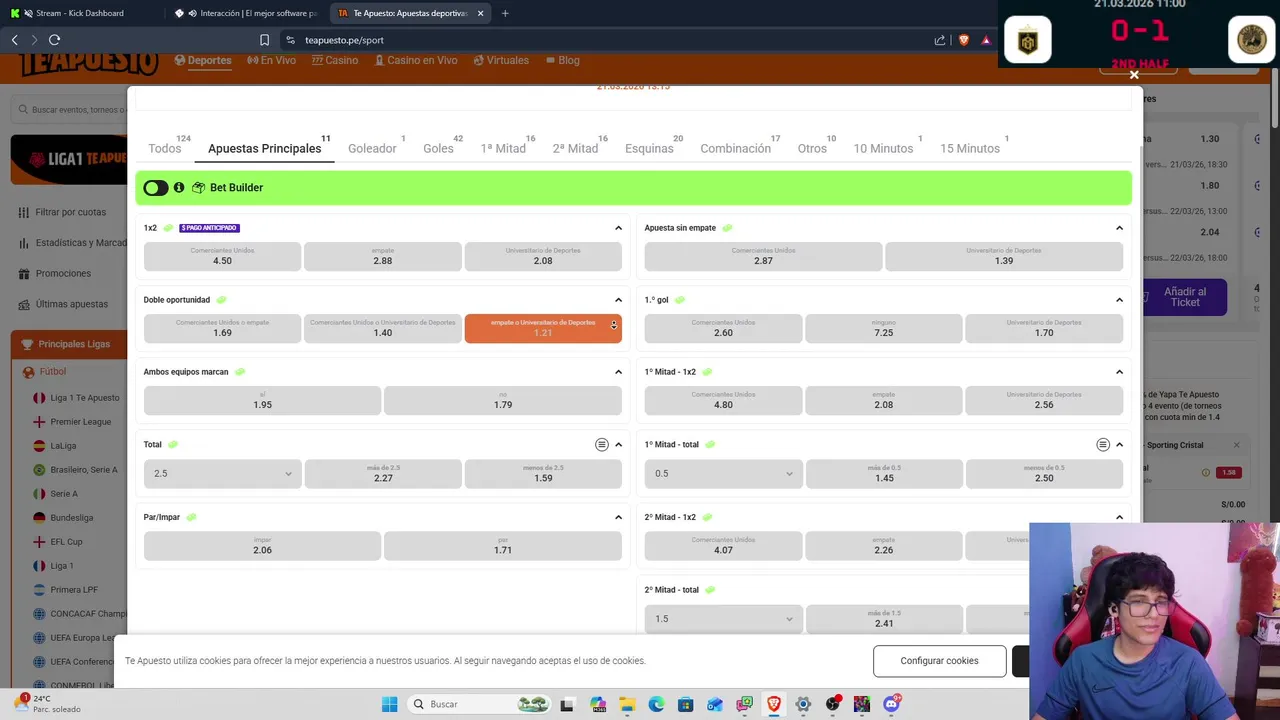1280x720 pixels.
Task: Open the Windows Start menu
Action: [x=389, y=704]
